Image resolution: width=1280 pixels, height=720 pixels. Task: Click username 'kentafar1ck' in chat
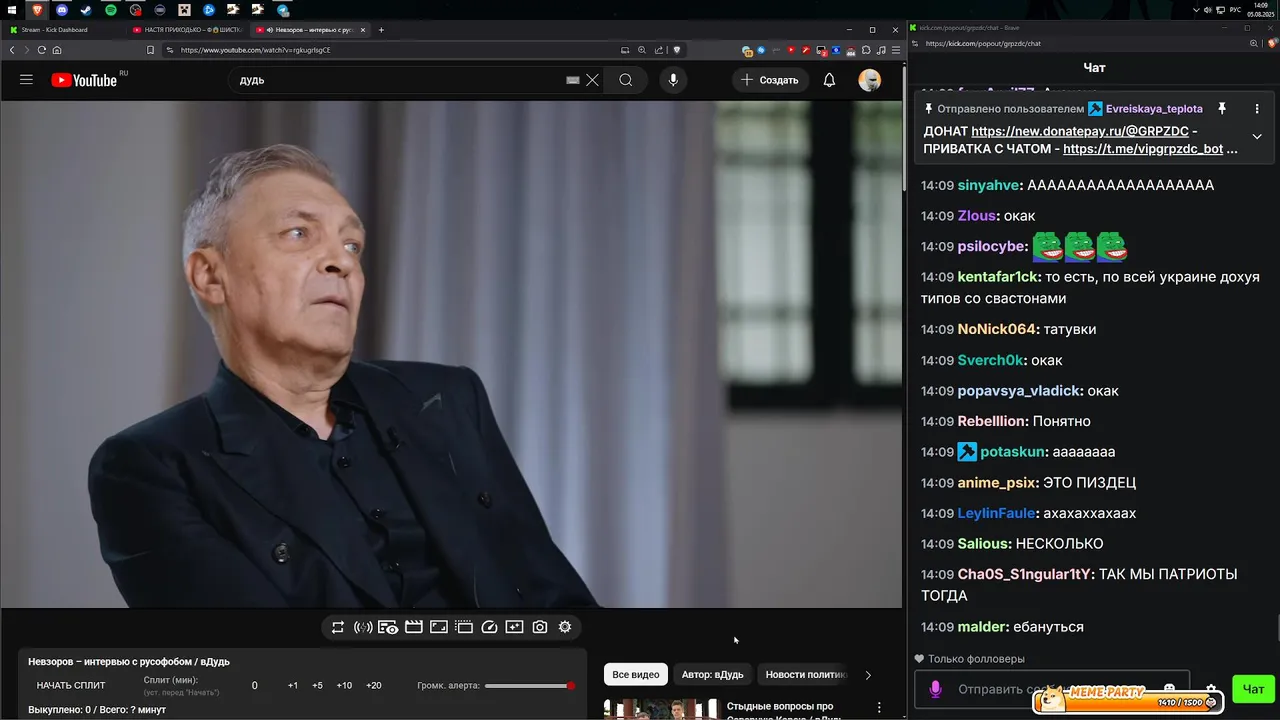click(x=998, y=277)
